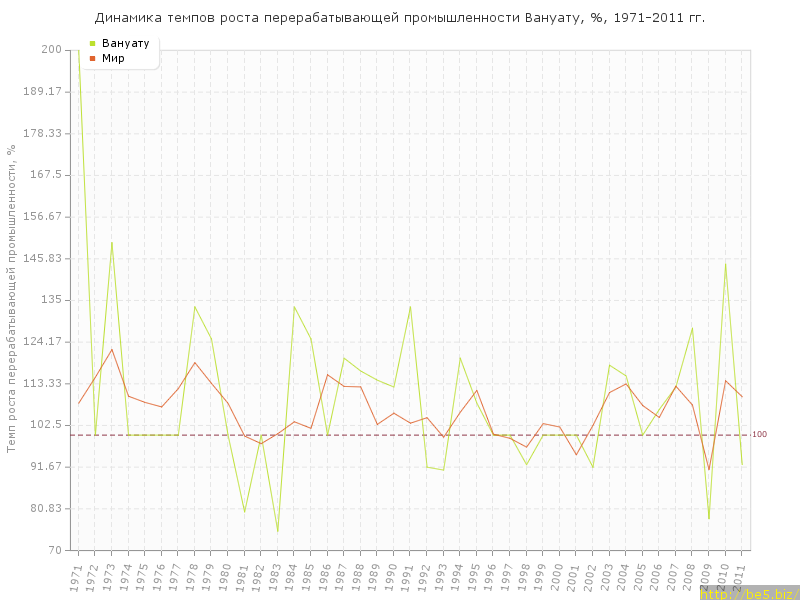Click Vanuatu's 1973 peak data point
The image size is (800, 600).
tap(112, 242)
